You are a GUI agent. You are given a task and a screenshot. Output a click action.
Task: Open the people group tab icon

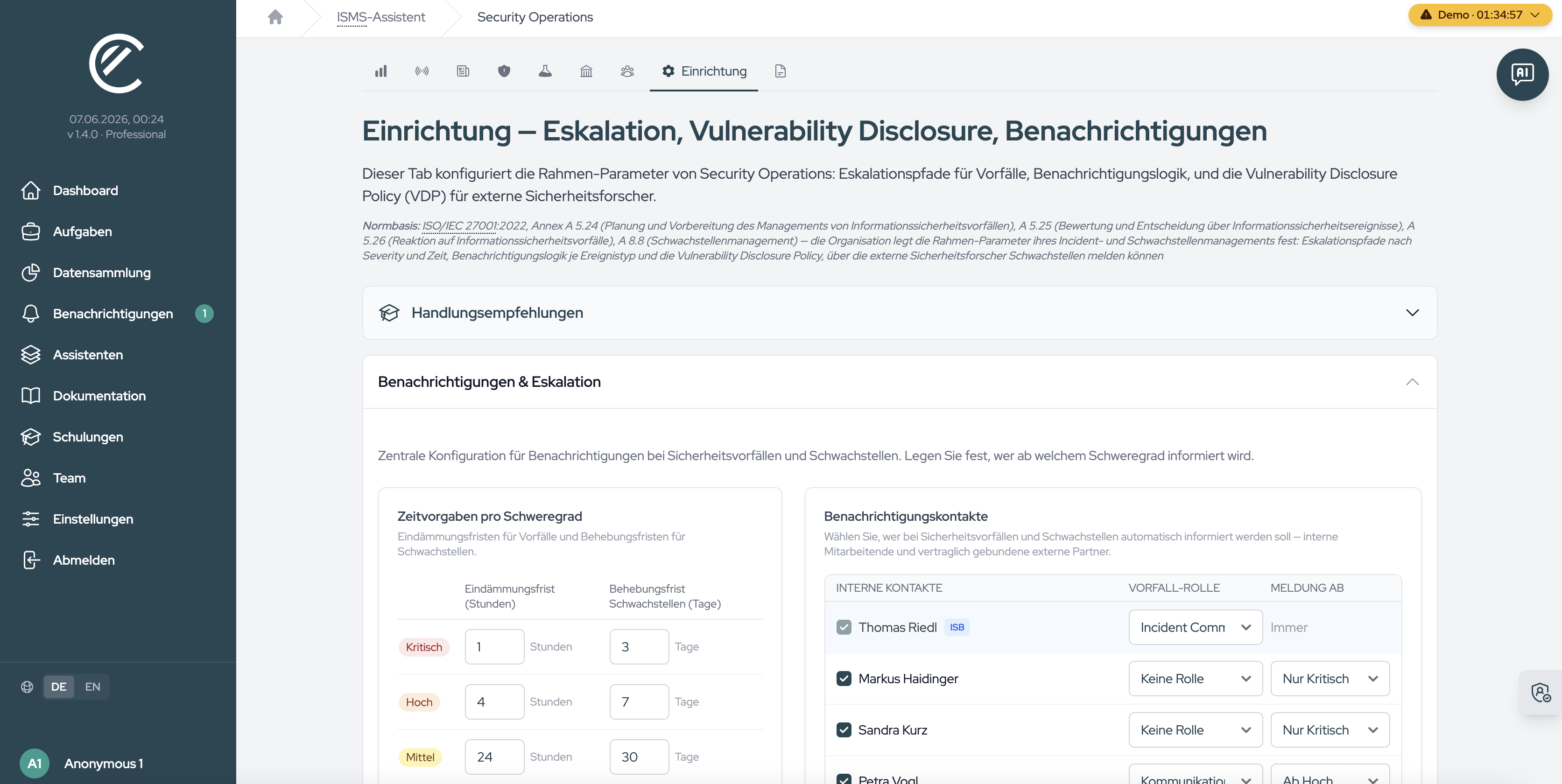627,71
